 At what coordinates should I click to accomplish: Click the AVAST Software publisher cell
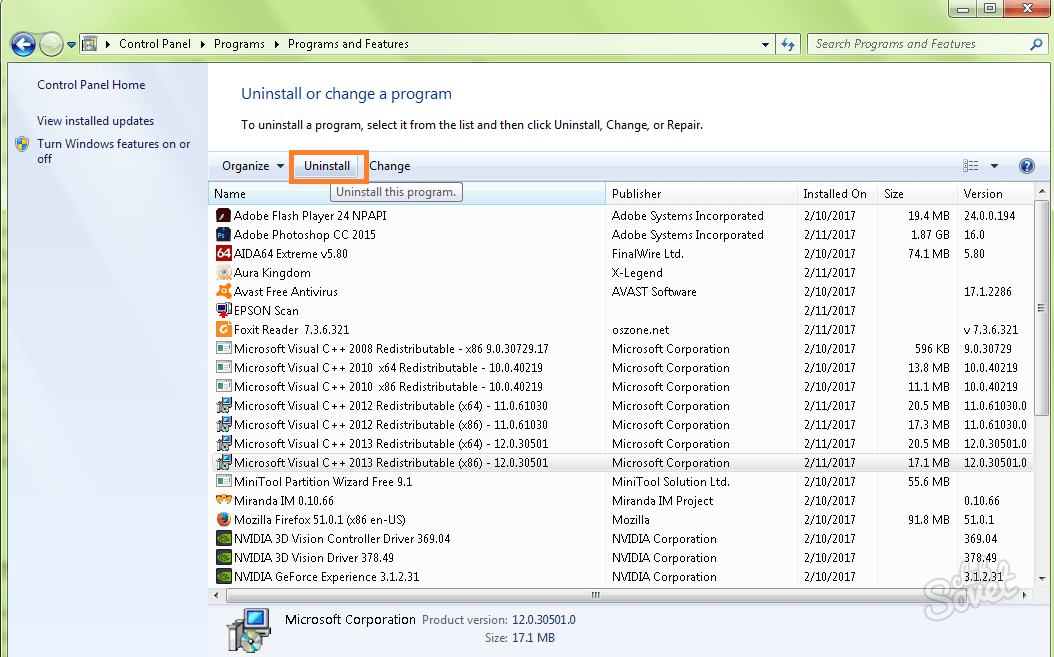pos(654,291)
